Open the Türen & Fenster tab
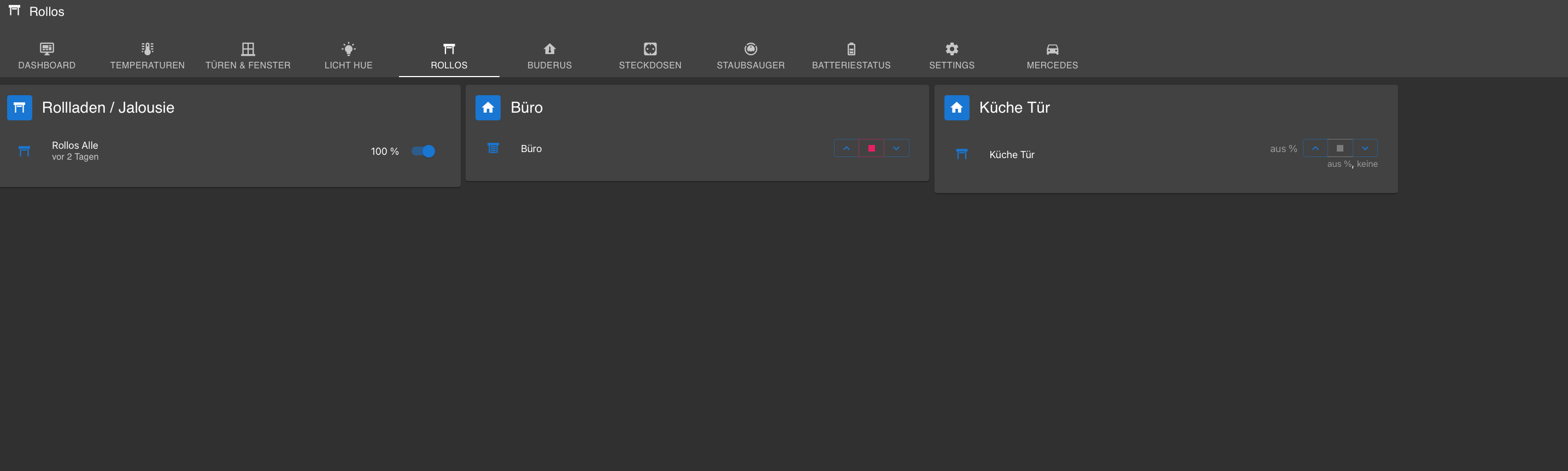1568x471 pixels. click(248, 55)
